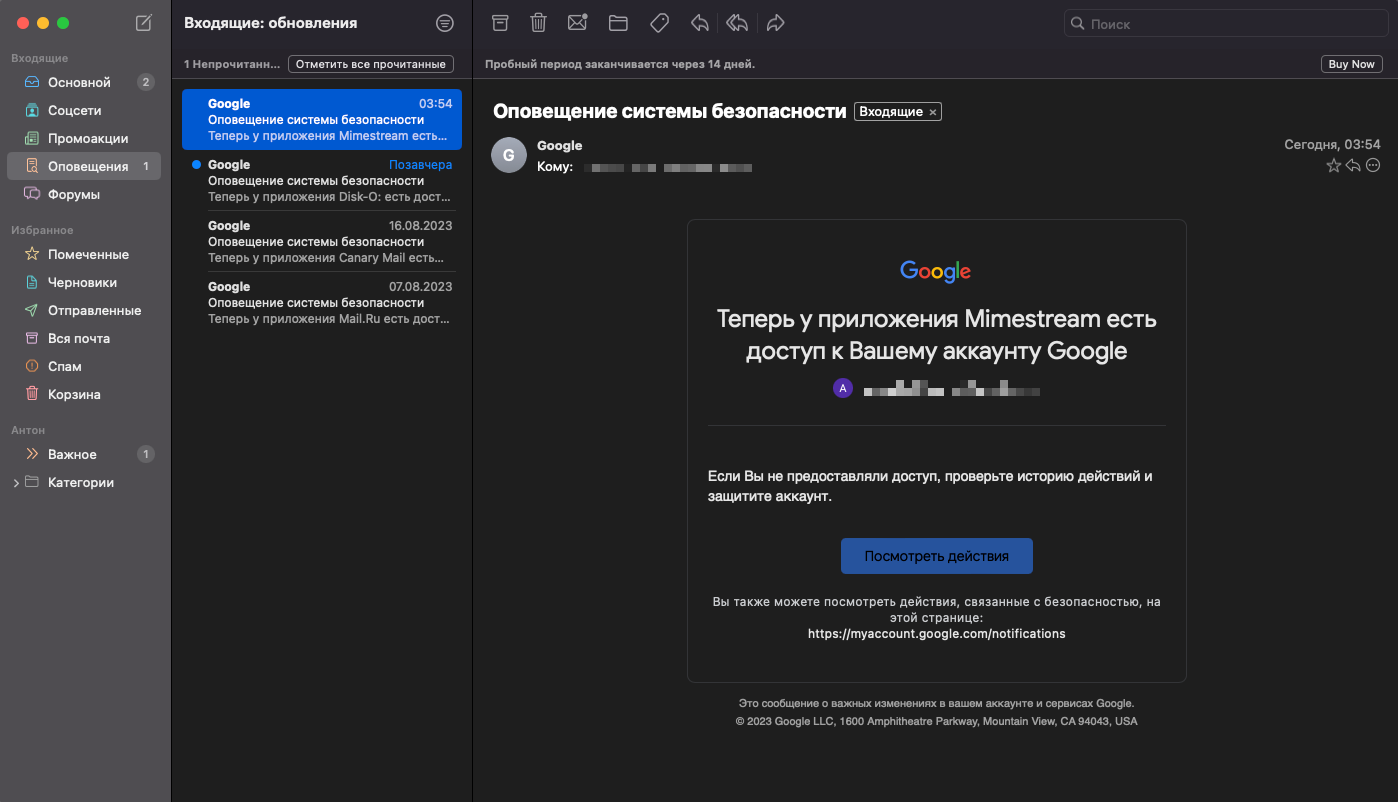
Task: Click the Сегодня, 03:54 timestamp
Action: (x=1332, y=145)
